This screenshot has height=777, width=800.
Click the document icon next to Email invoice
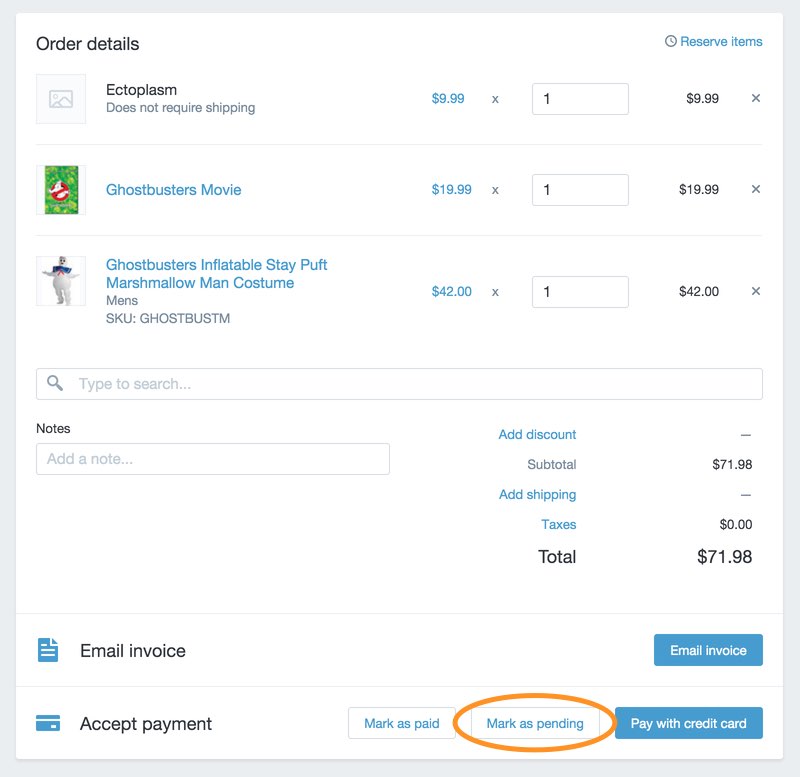[47, 649]
